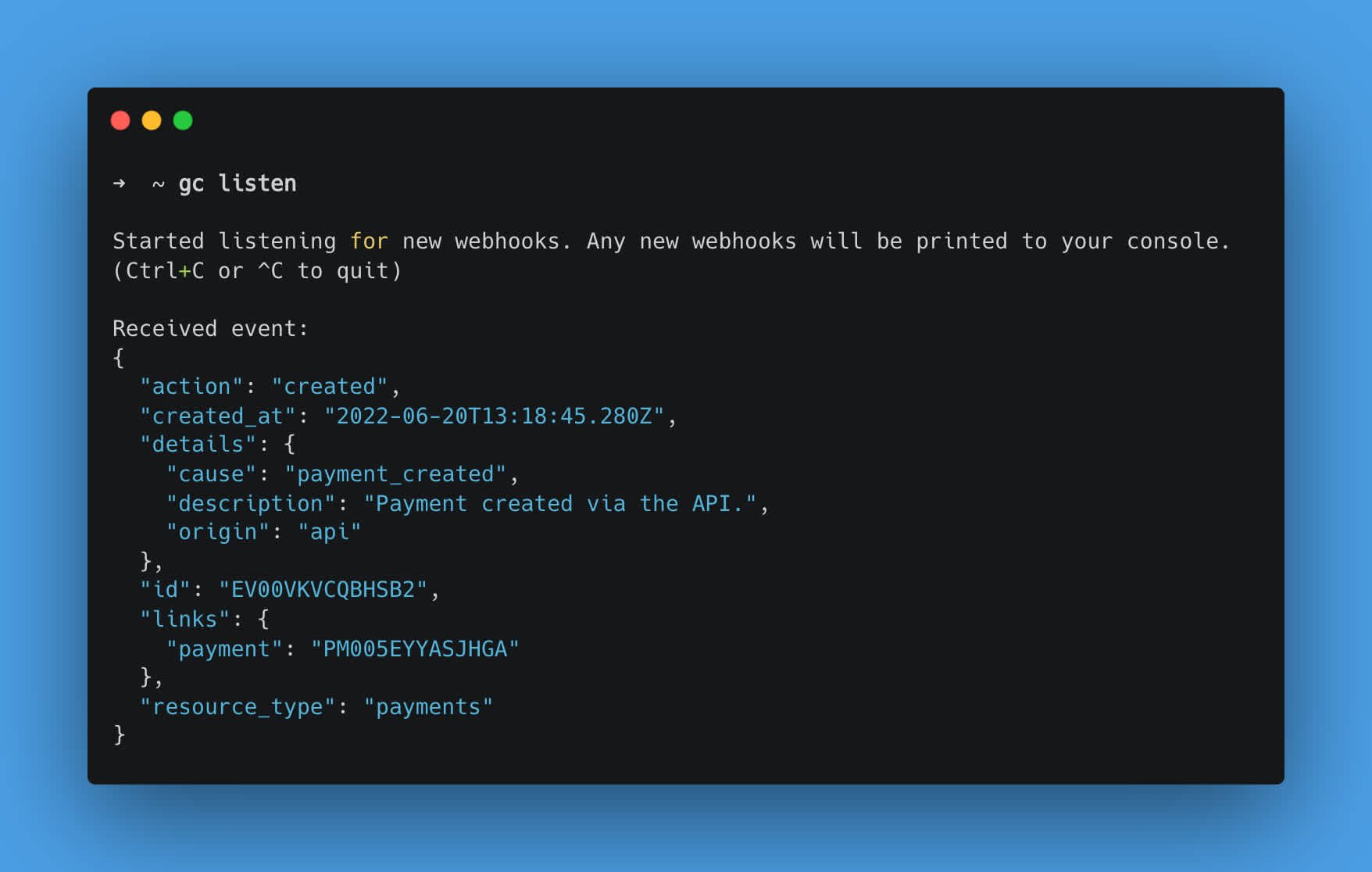This screenshot has height=872, width=1372.
Task: Click the payment id PM005EYYASJHGA
Action: pyautogui.click(x=415, y=649)
